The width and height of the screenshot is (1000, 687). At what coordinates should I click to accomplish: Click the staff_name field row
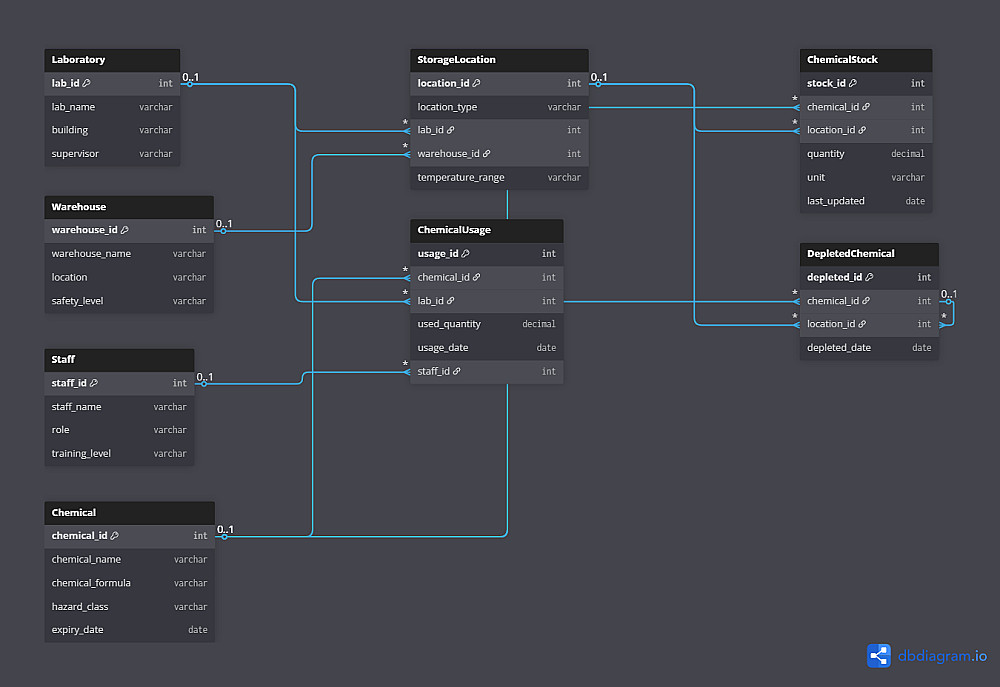(x=119, y=407)
